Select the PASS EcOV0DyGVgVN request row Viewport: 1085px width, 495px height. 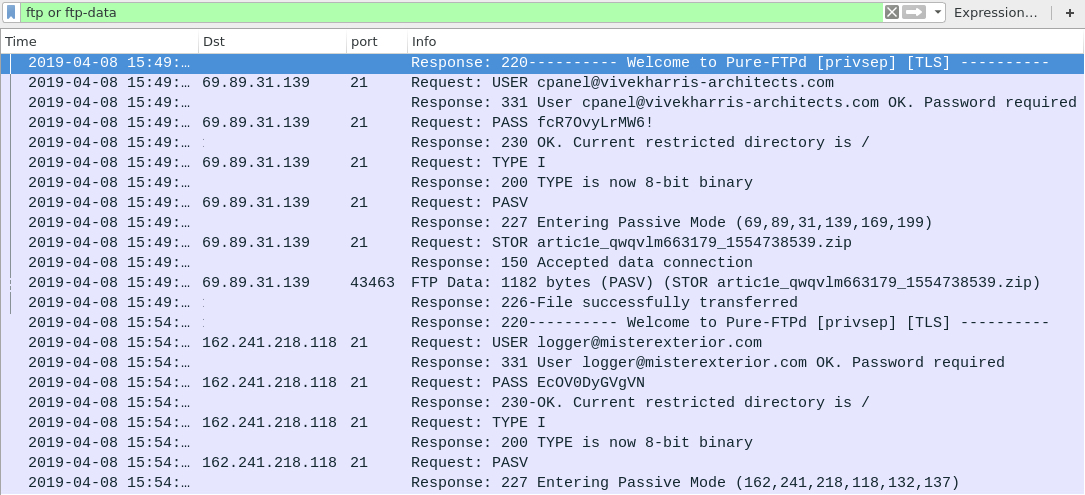tap(542, 383)
